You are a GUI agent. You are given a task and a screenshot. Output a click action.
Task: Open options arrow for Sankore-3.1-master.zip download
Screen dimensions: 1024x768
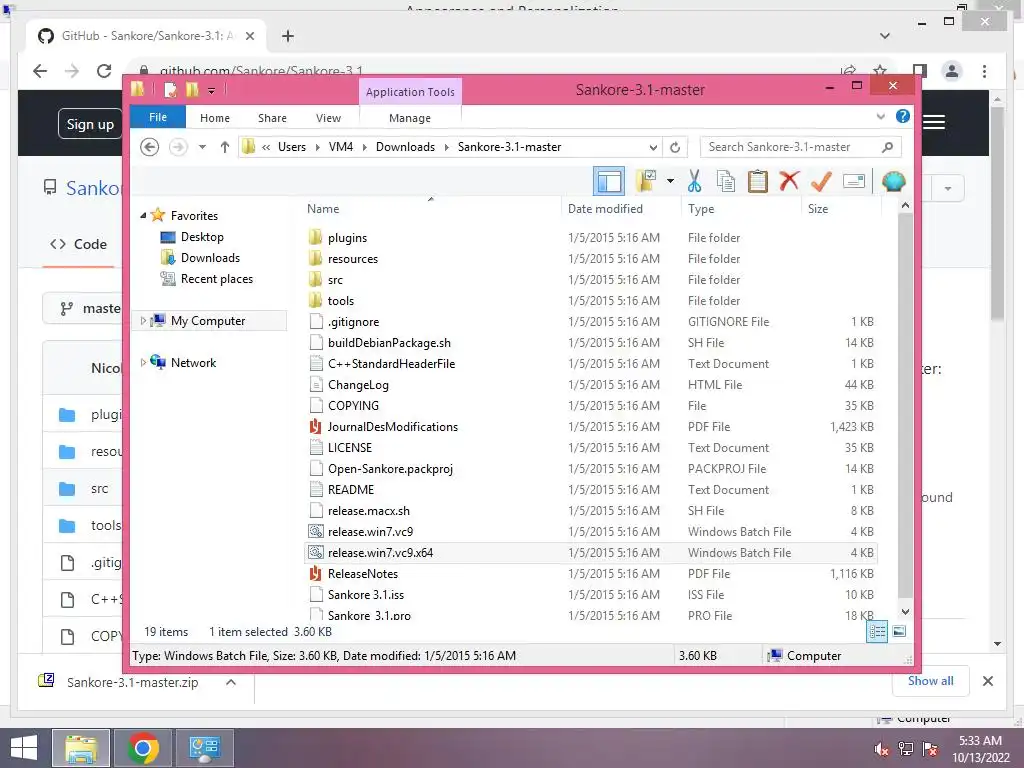(x=231, y=682)
